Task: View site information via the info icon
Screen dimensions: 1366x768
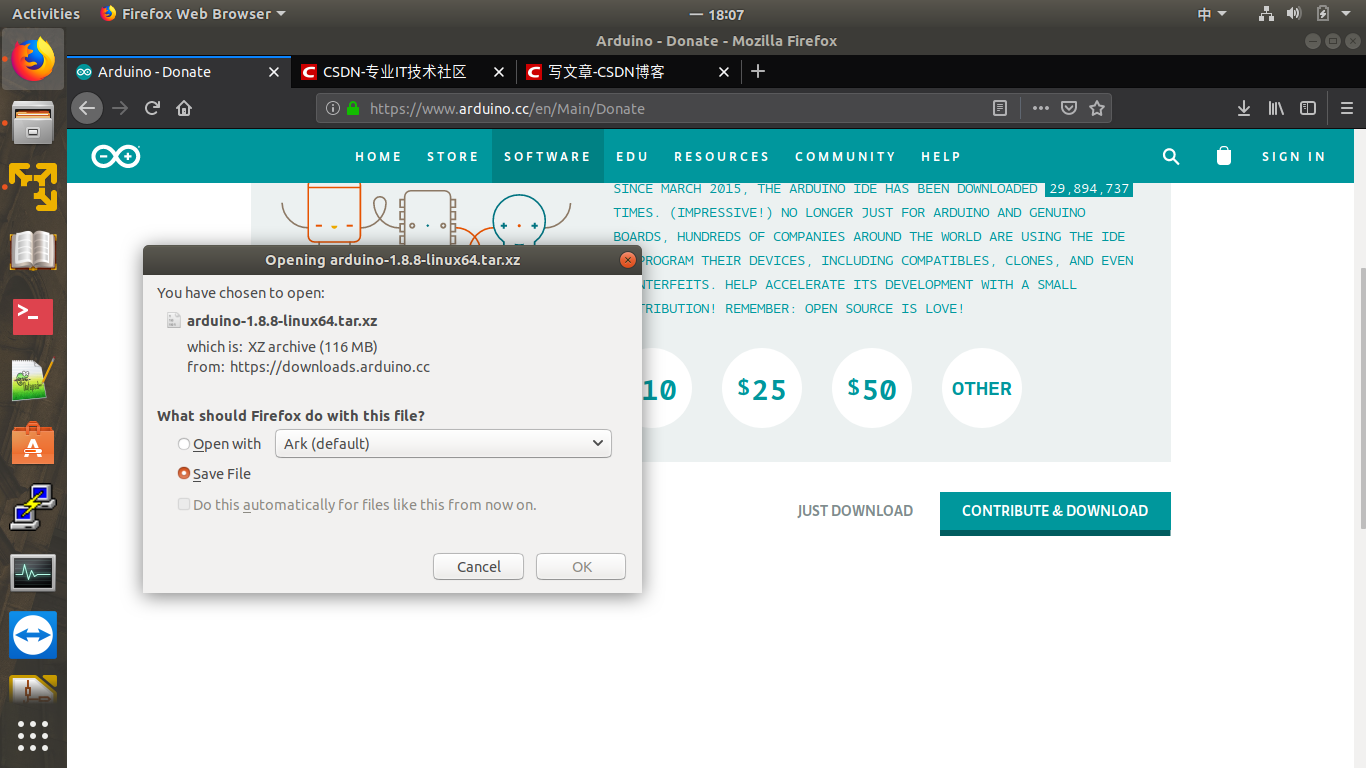Action: click(x=333, y=108)
